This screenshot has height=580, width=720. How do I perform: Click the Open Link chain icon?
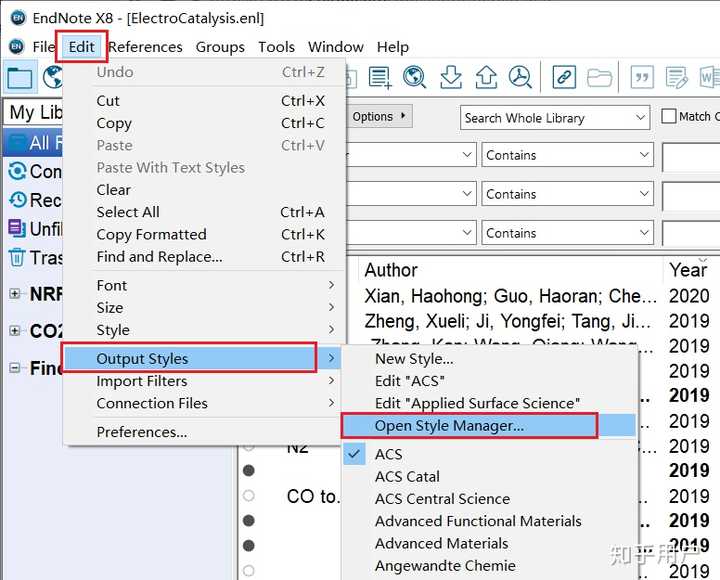[x=564, y=77]
